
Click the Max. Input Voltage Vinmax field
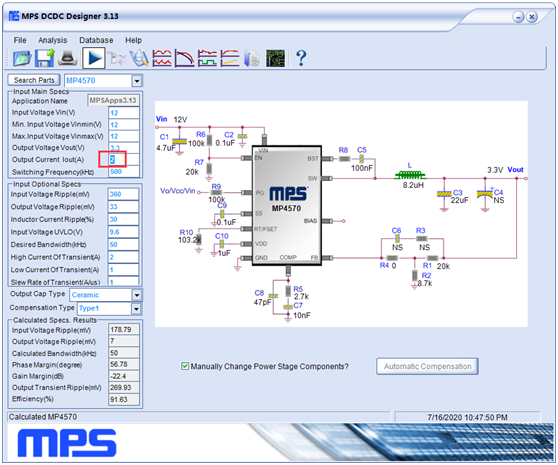(124, 136)
